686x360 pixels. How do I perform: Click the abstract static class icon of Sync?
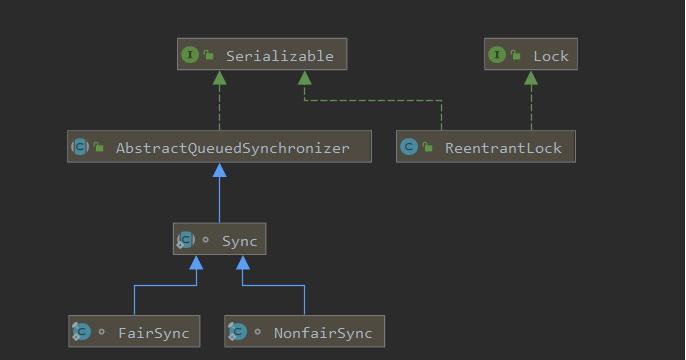tap(186, 240)
